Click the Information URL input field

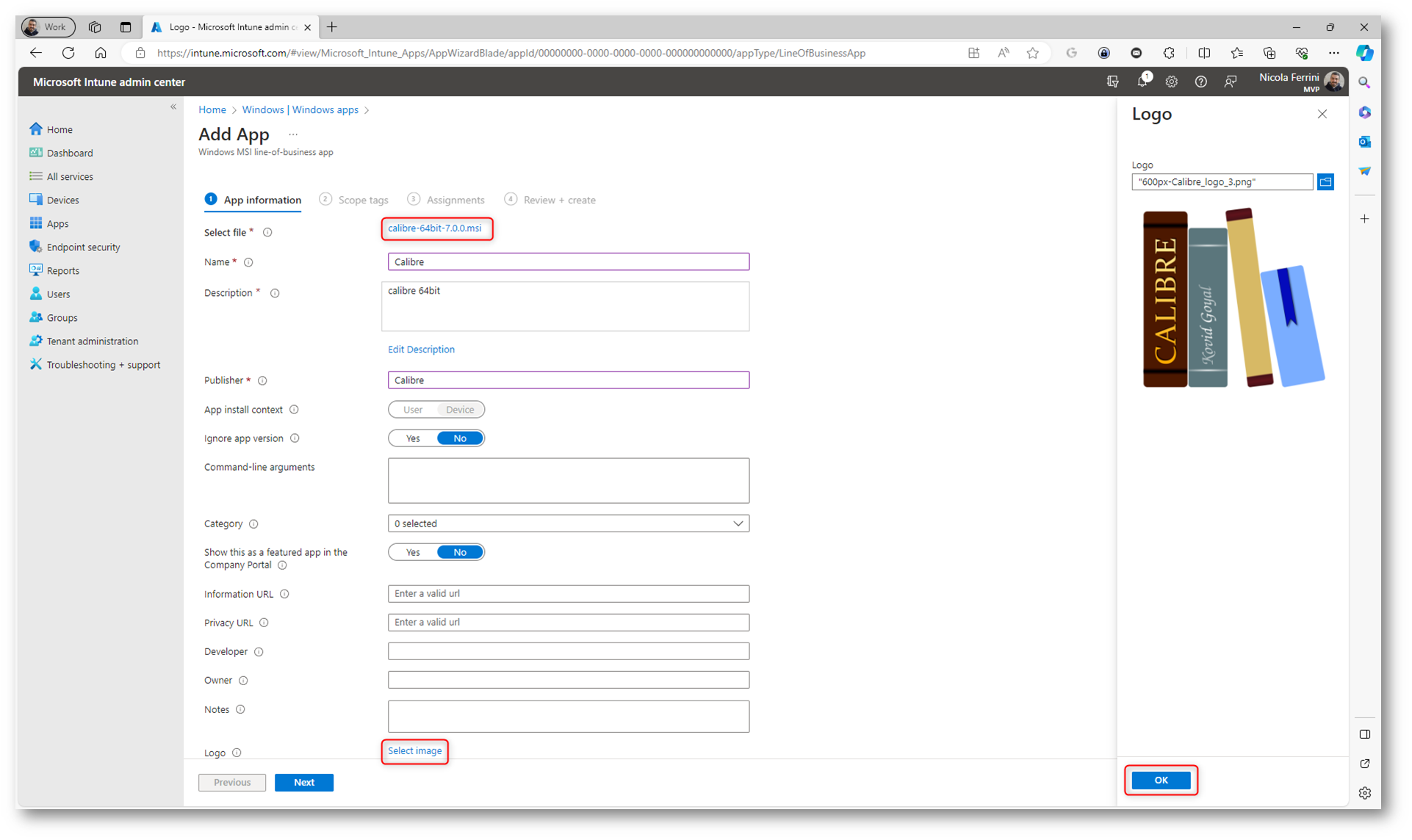pyautogui.click(x=568, y=593)
